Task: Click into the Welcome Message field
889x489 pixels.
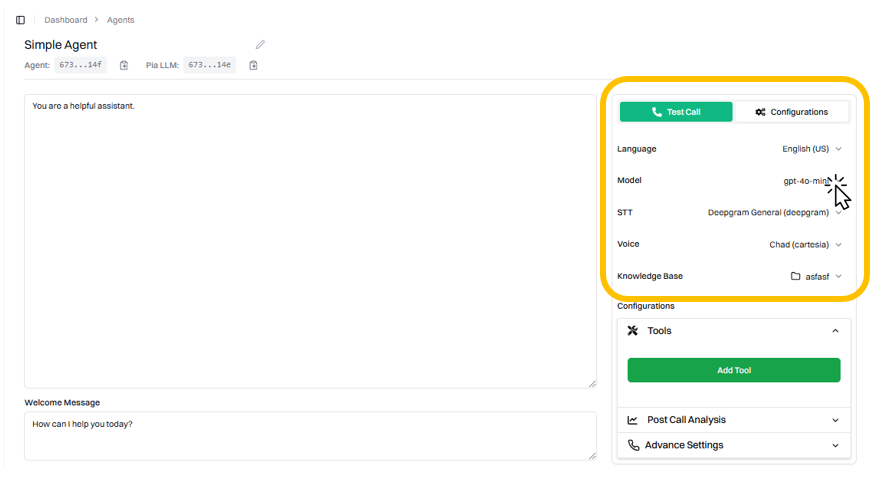Action: pos(310,436)
